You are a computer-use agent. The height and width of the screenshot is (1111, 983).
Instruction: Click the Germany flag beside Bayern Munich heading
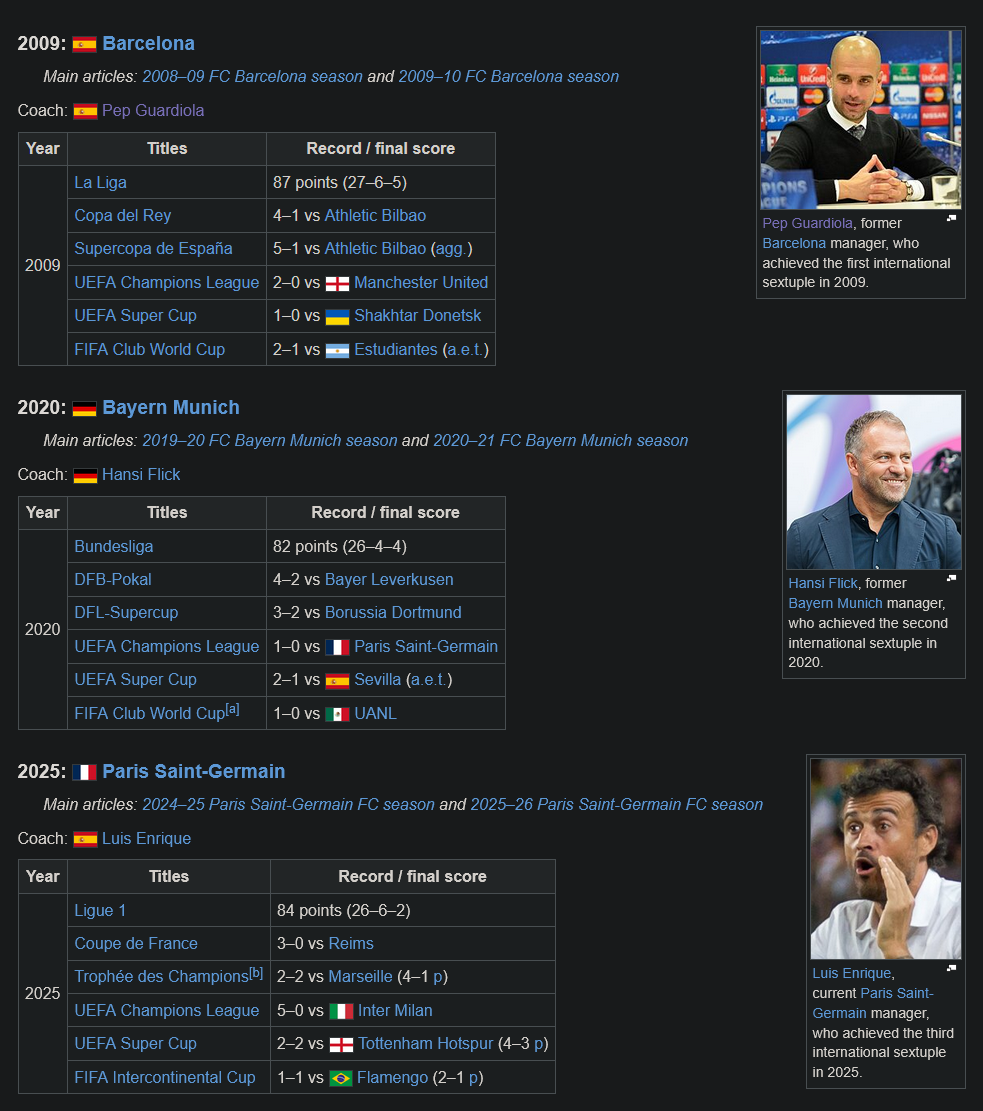(x=84, y=409)
